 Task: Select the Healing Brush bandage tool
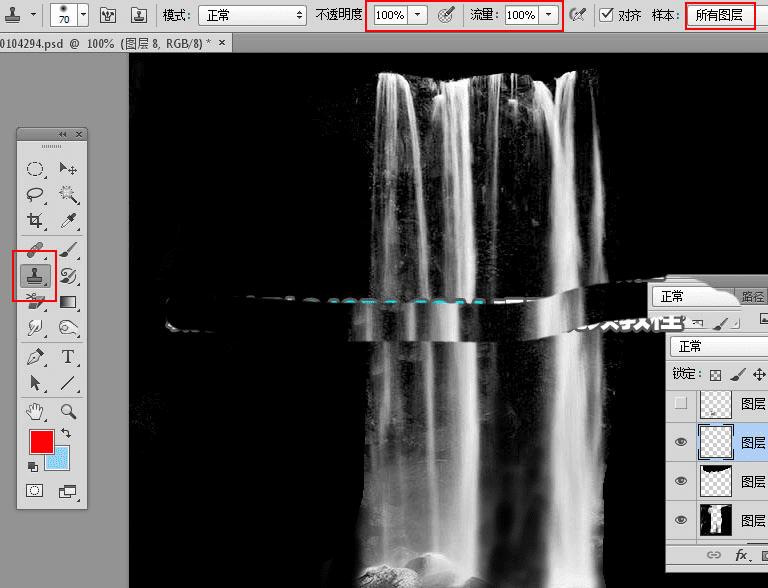click(x=35, y=249)
